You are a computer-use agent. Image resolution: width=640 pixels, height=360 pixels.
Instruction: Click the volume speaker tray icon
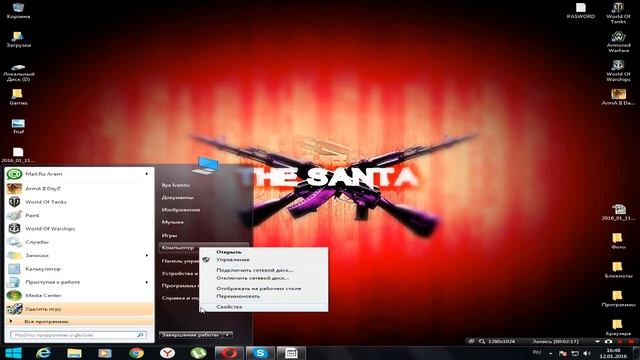pos(587,353)
